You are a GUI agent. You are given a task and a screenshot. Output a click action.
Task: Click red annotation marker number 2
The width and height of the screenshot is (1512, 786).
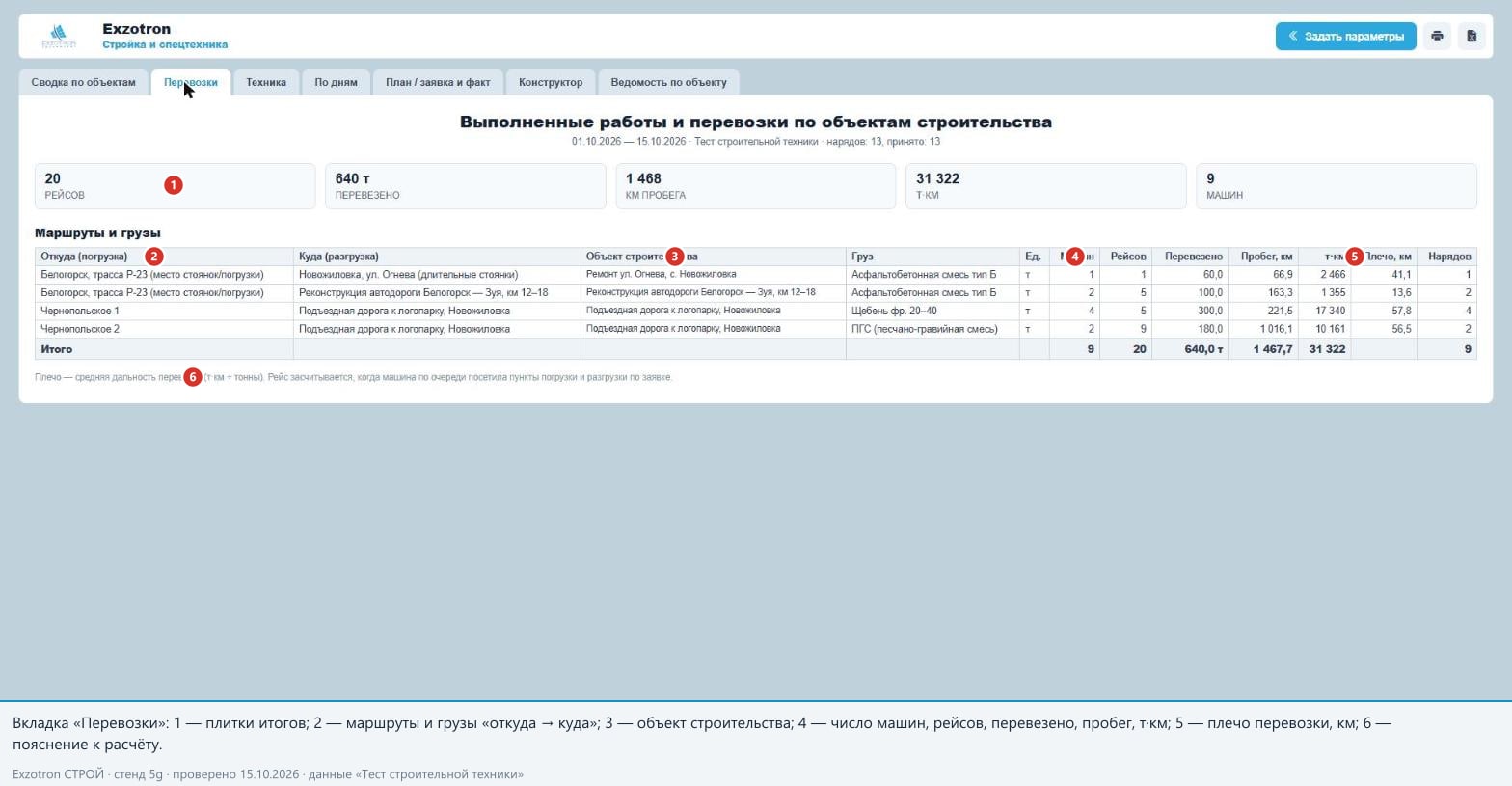pos(154,257)
